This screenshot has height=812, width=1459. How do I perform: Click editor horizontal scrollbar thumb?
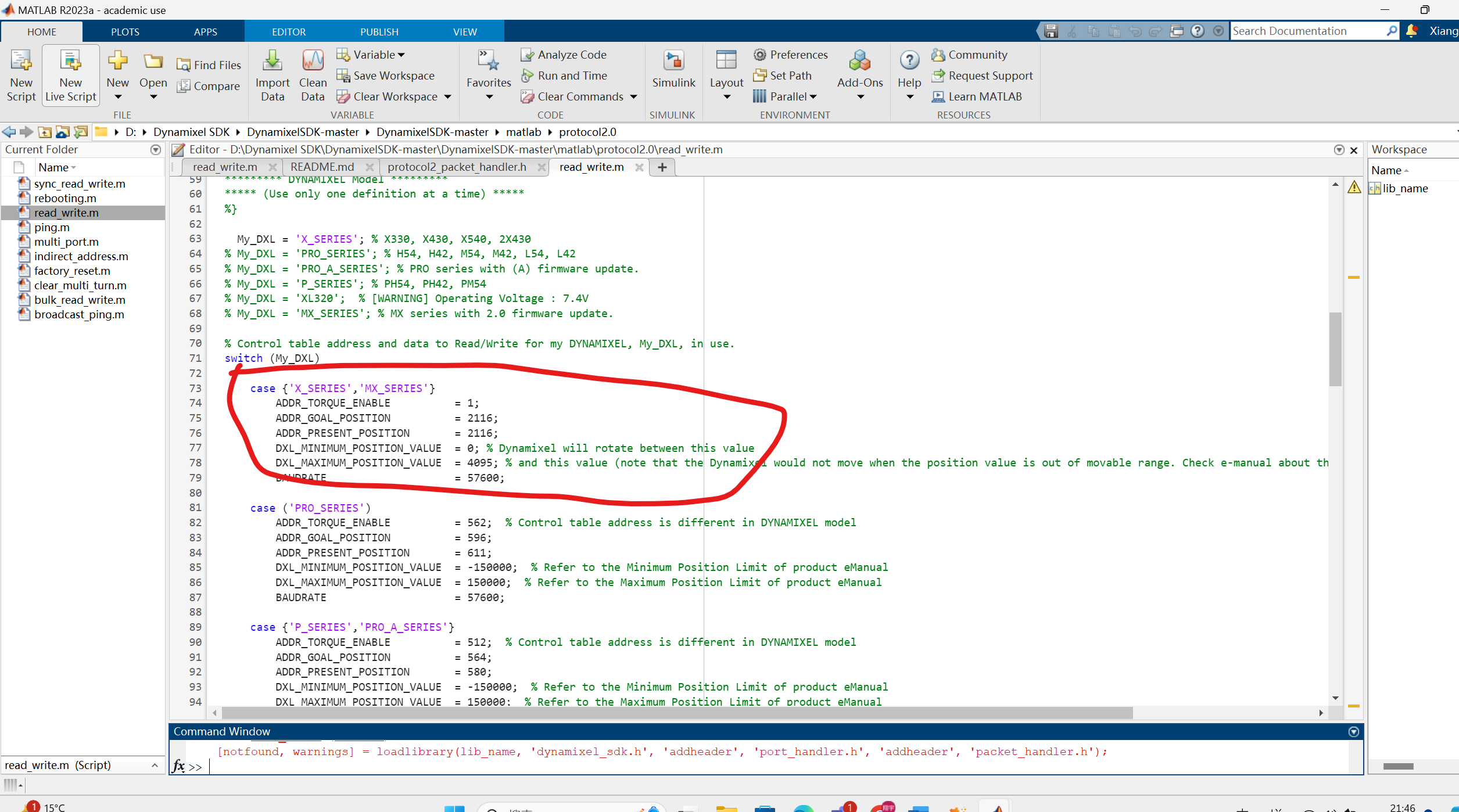coord(677,713)
